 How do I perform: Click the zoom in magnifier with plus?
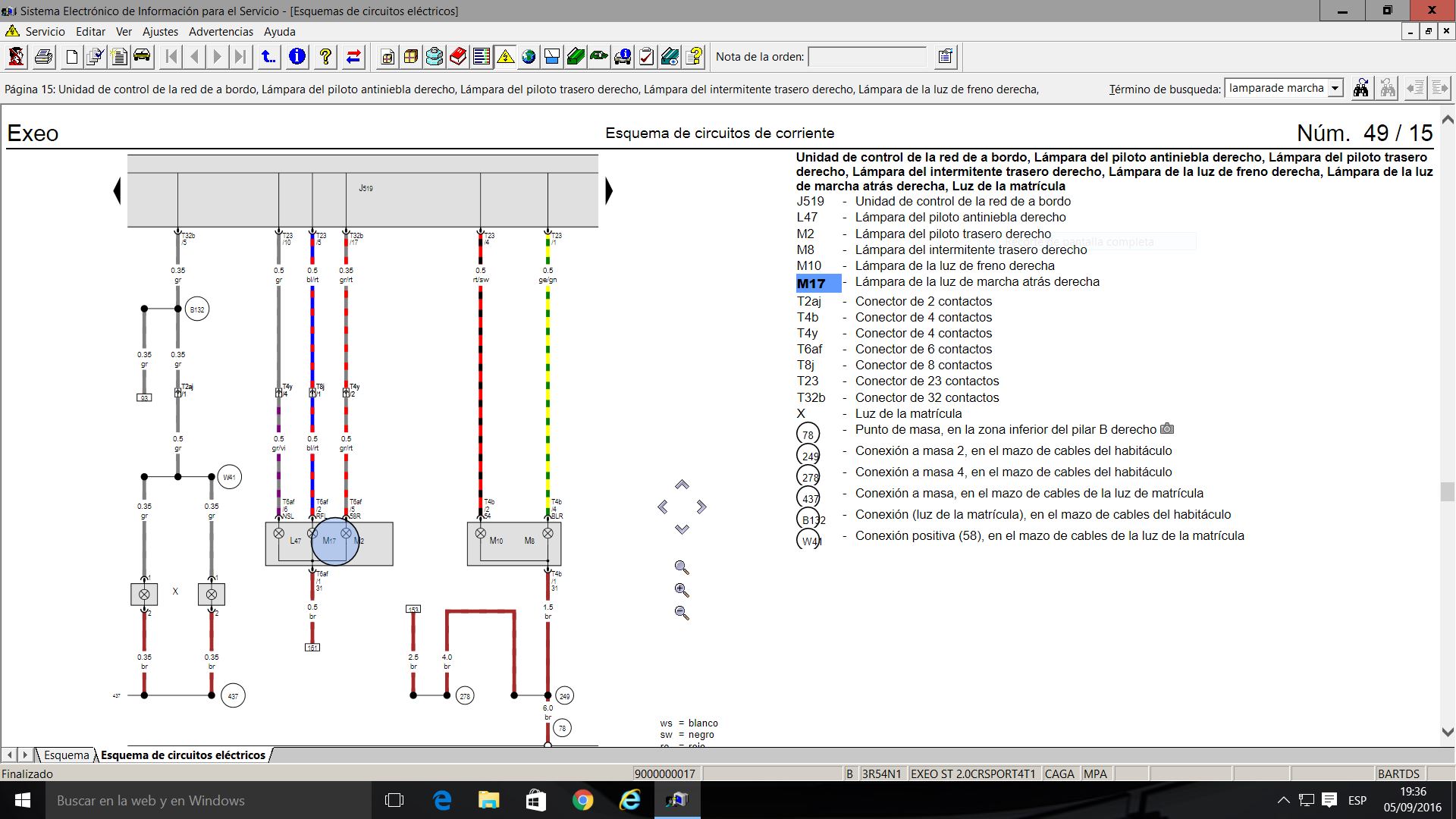pos(682,590)
